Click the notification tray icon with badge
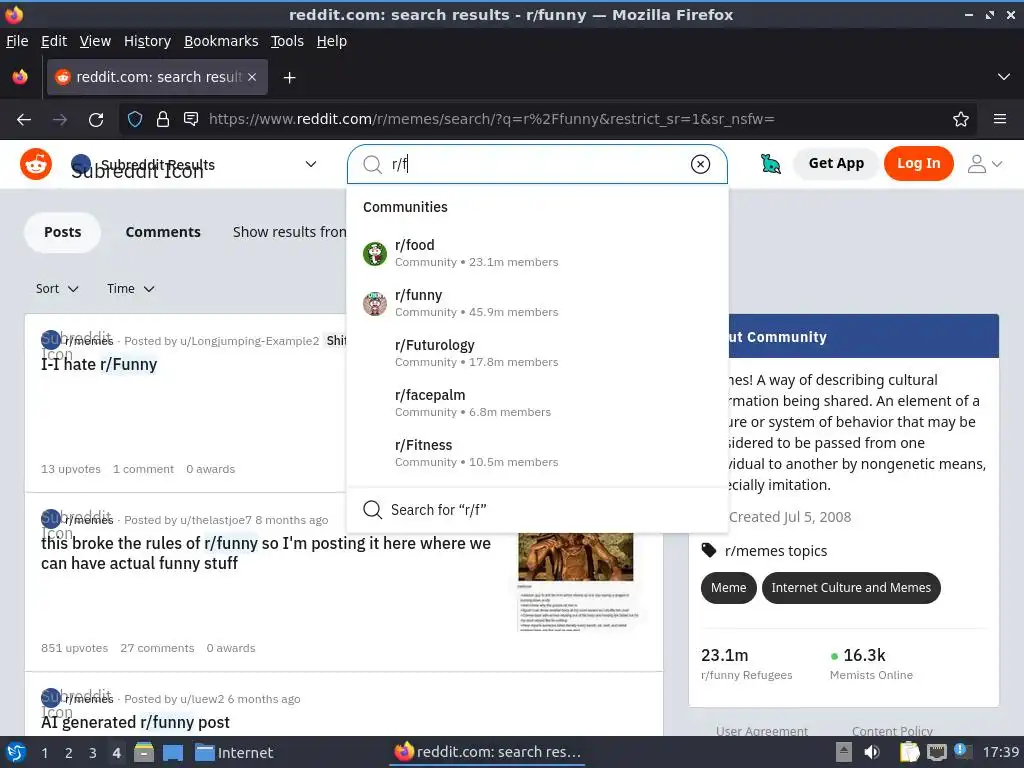This screenshot has height=768, width=1024. click(x=963, y=751)
